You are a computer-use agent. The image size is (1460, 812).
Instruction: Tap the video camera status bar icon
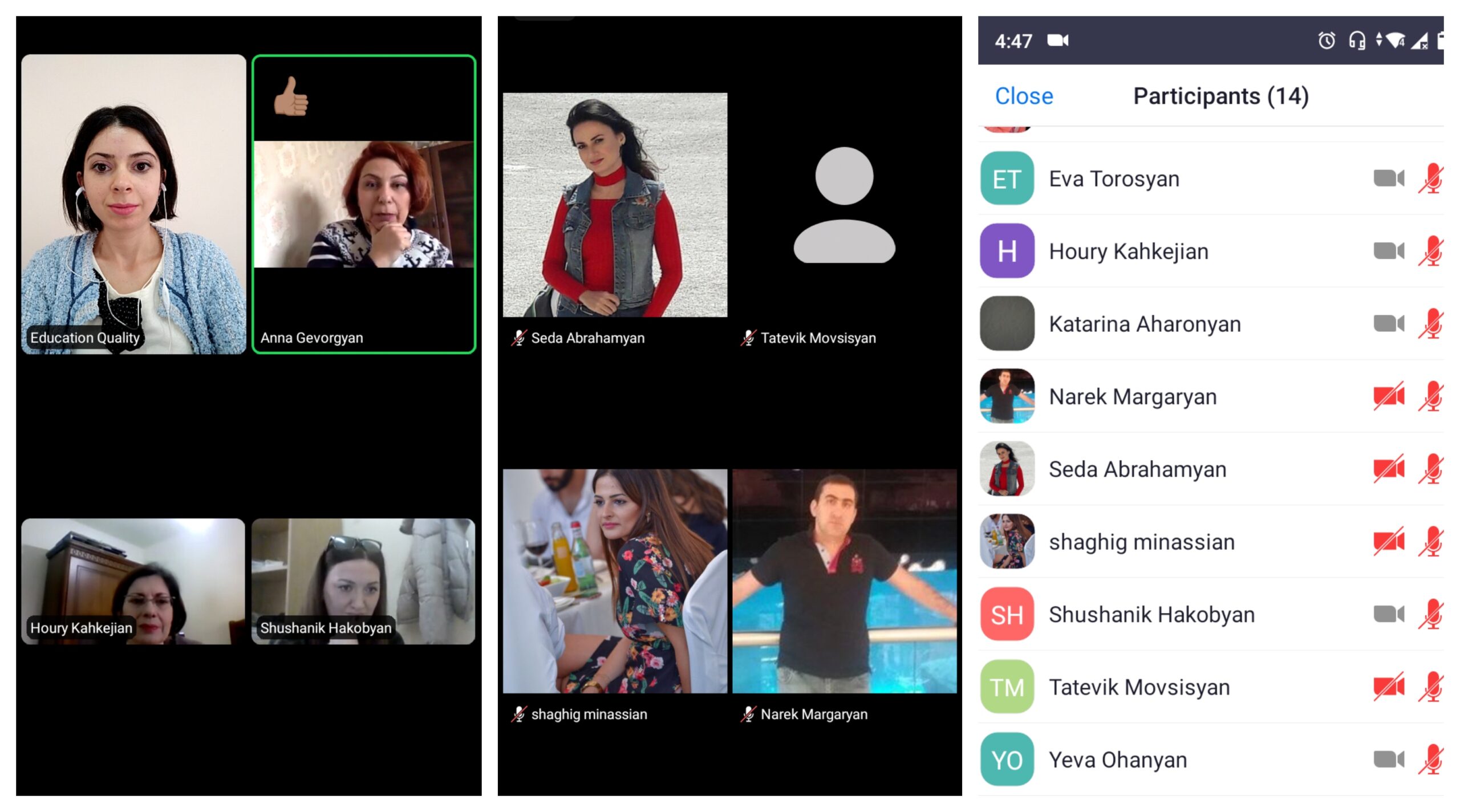(1057, 40)
